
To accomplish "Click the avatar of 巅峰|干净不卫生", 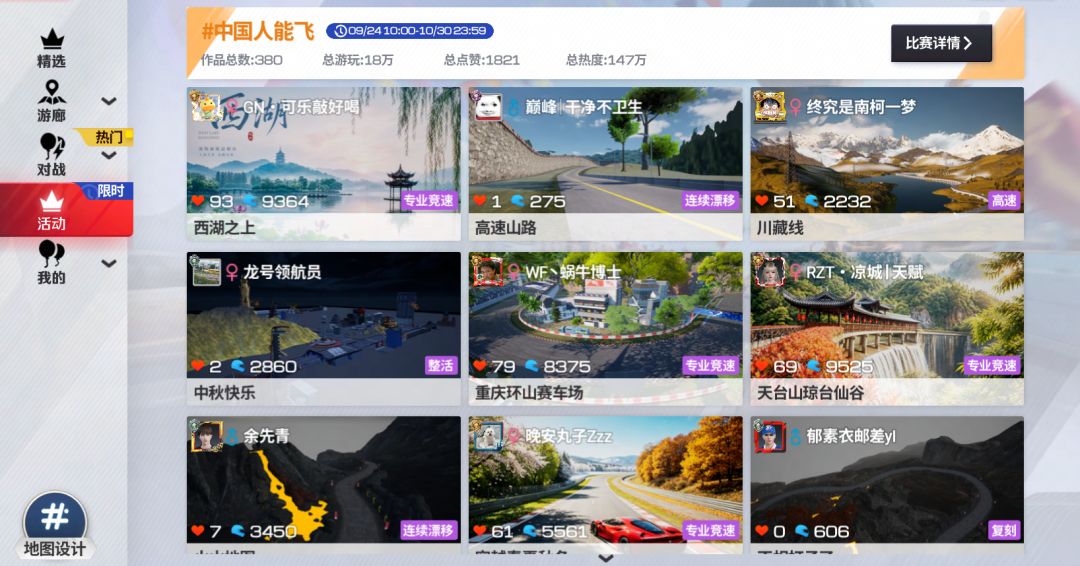I will [488, 107].
